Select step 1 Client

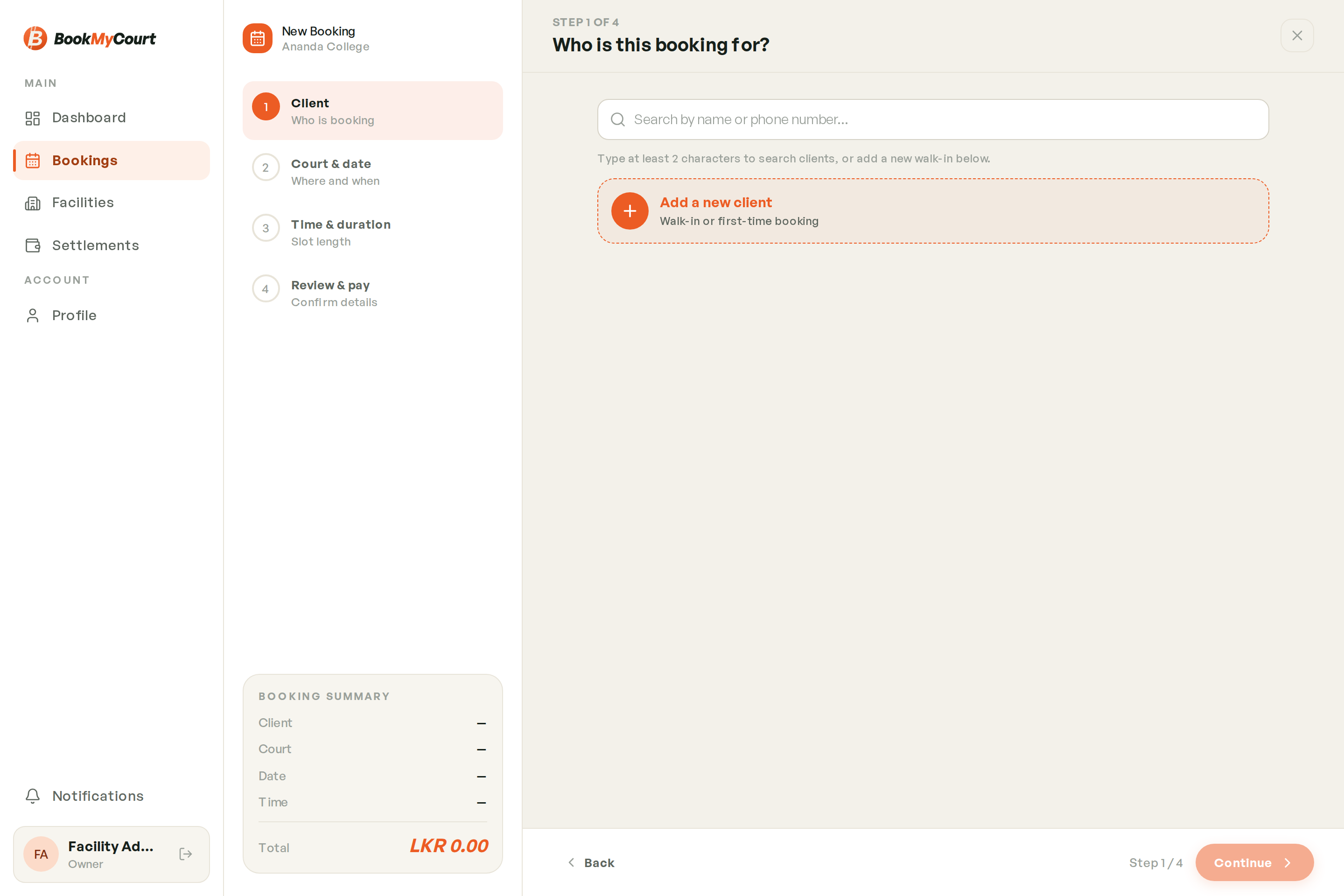372,111
